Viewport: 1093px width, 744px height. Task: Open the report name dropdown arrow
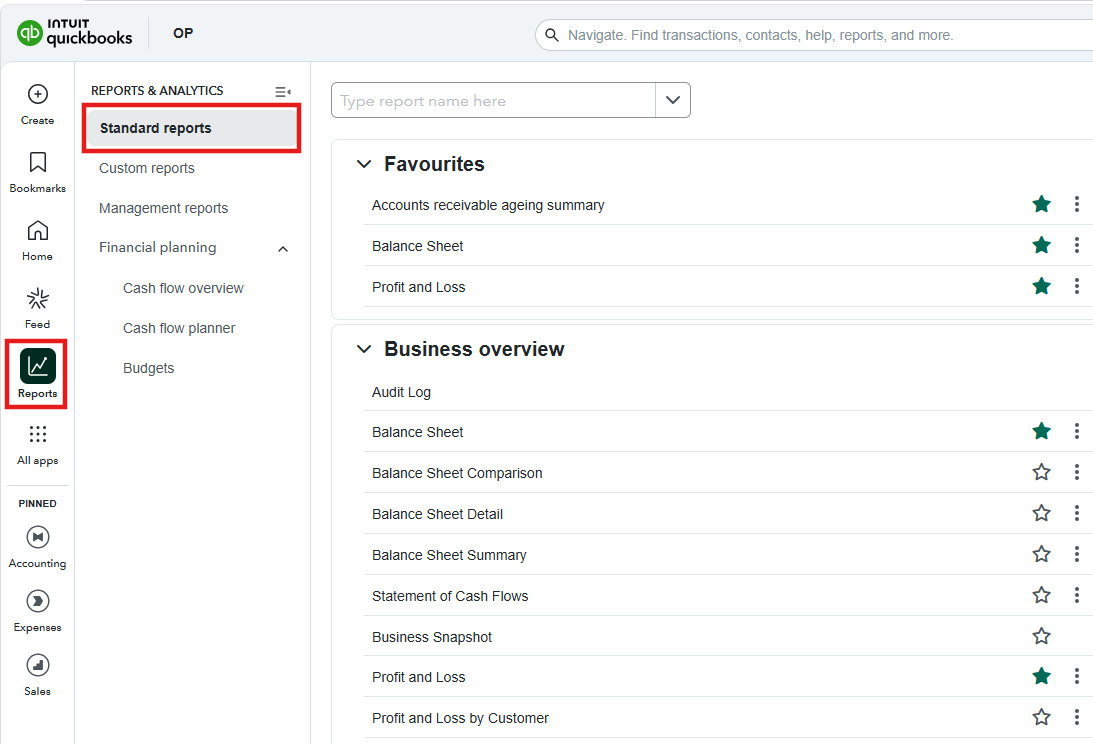tap(673, 100)
